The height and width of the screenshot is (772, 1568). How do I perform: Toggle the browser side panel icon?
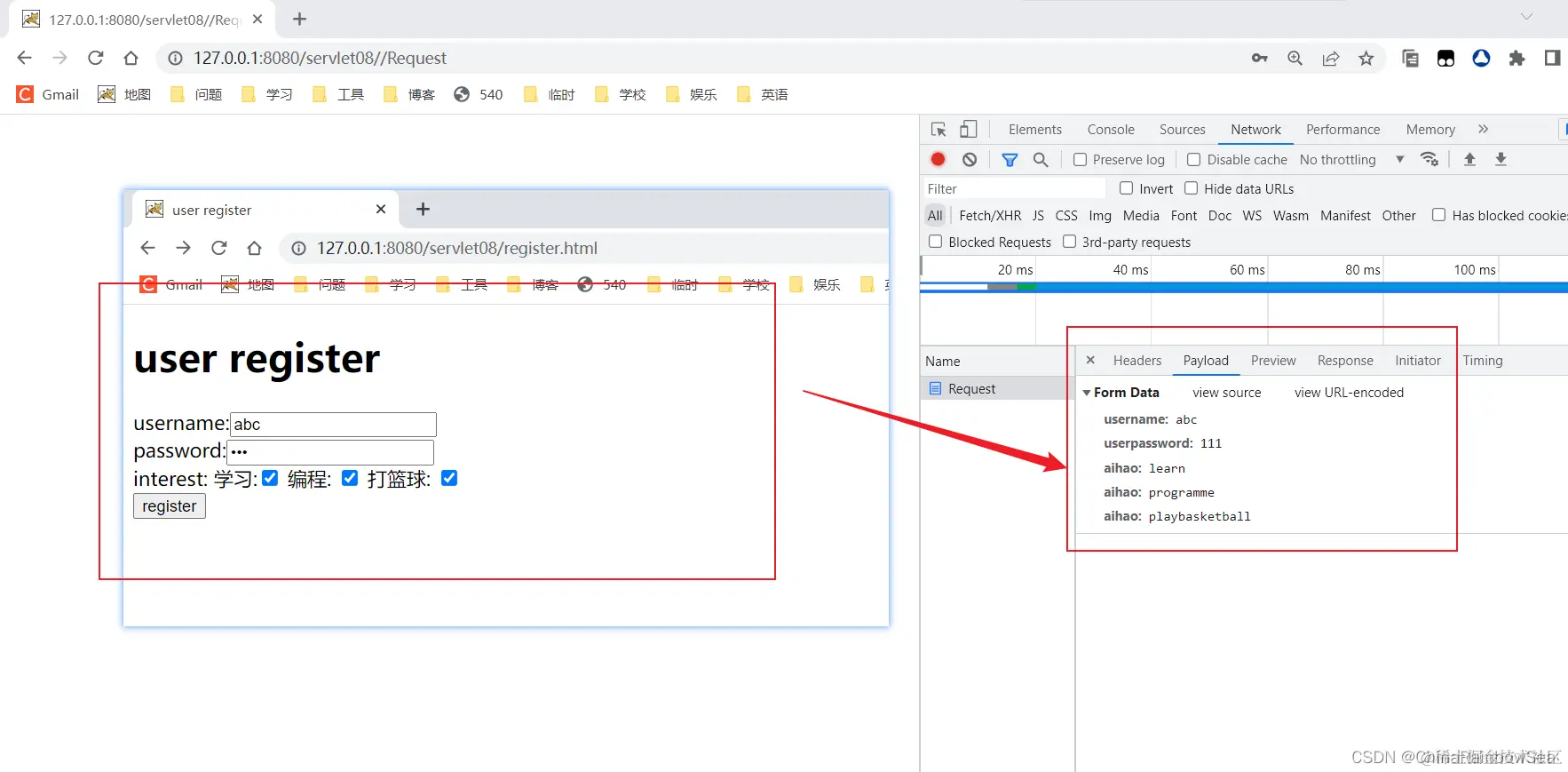point(1552,58)
